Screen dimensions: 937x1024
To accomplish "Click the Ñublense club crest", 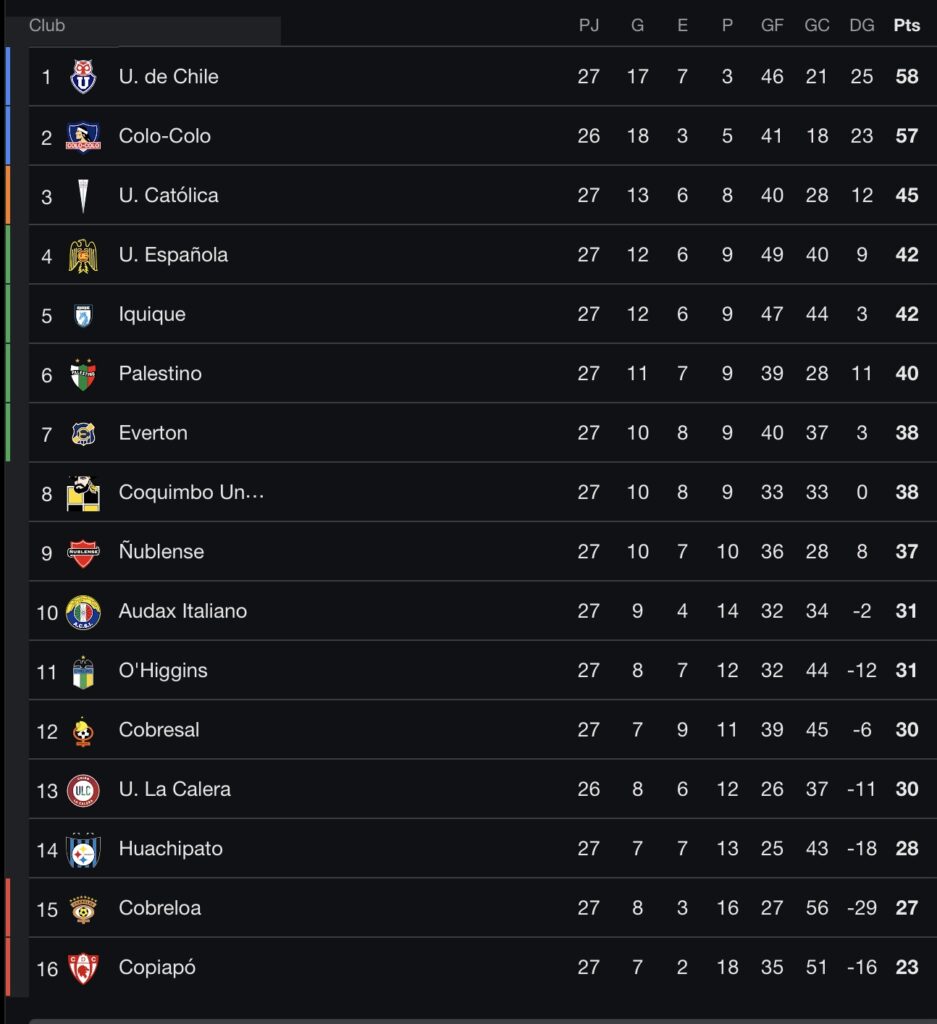I will [83, 552].
